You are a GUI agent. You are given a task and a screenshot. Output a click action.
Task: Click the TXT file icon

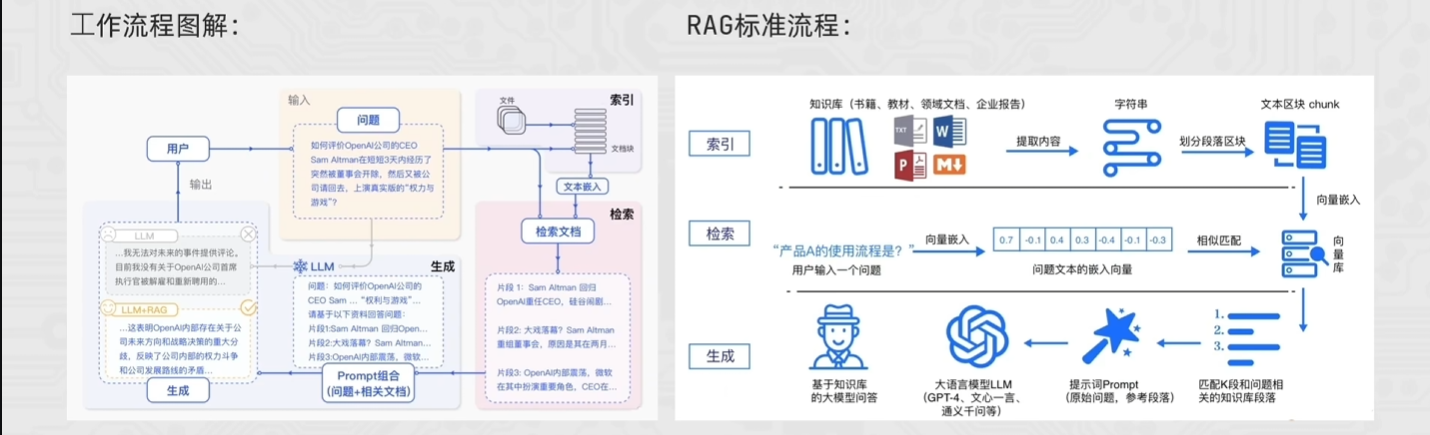pos(909,131)
